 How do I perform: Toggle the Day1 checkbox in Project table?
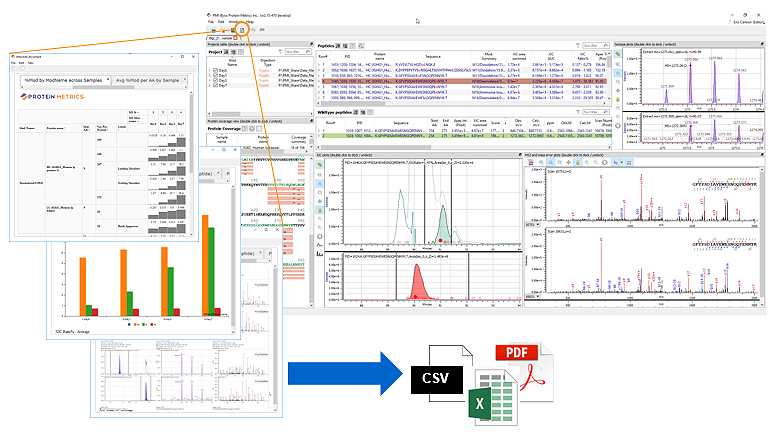click(215, 76)
